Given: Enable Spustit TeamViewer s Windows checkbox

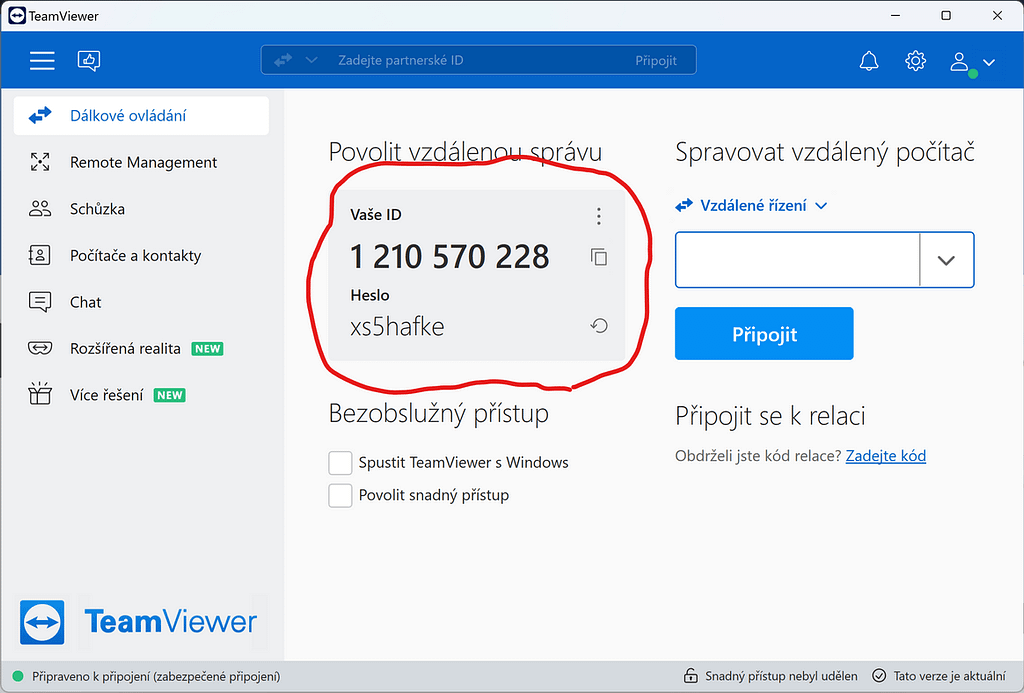Looking at the screenshot, I should pos(340,463).
